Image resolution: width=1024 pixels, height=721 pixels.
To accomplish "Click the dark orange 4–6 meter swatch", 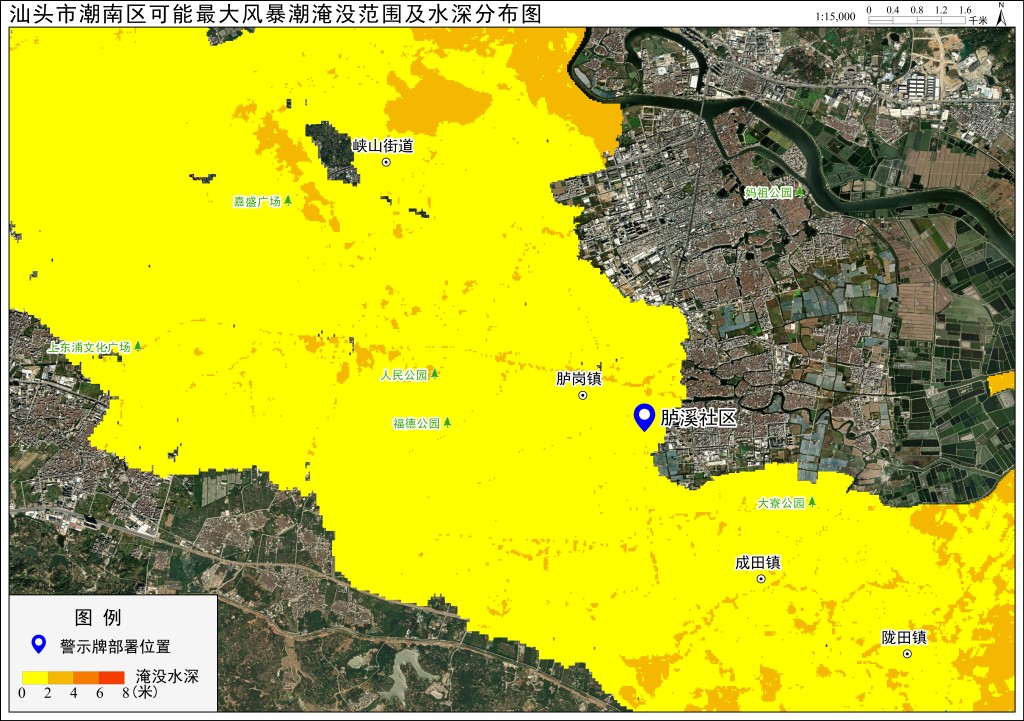I will pos(86,678).
